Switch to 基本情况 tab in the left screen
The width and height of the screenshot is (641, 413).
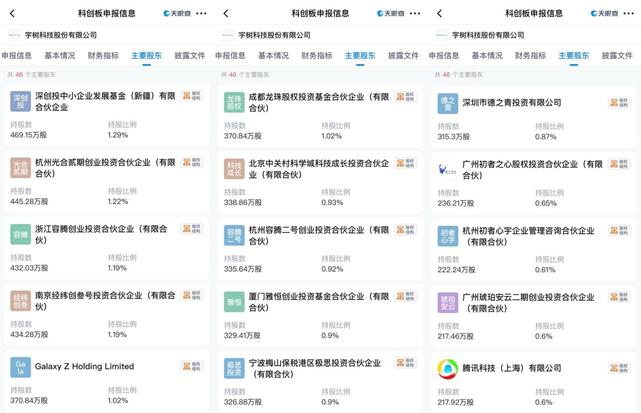pos(60,56)
